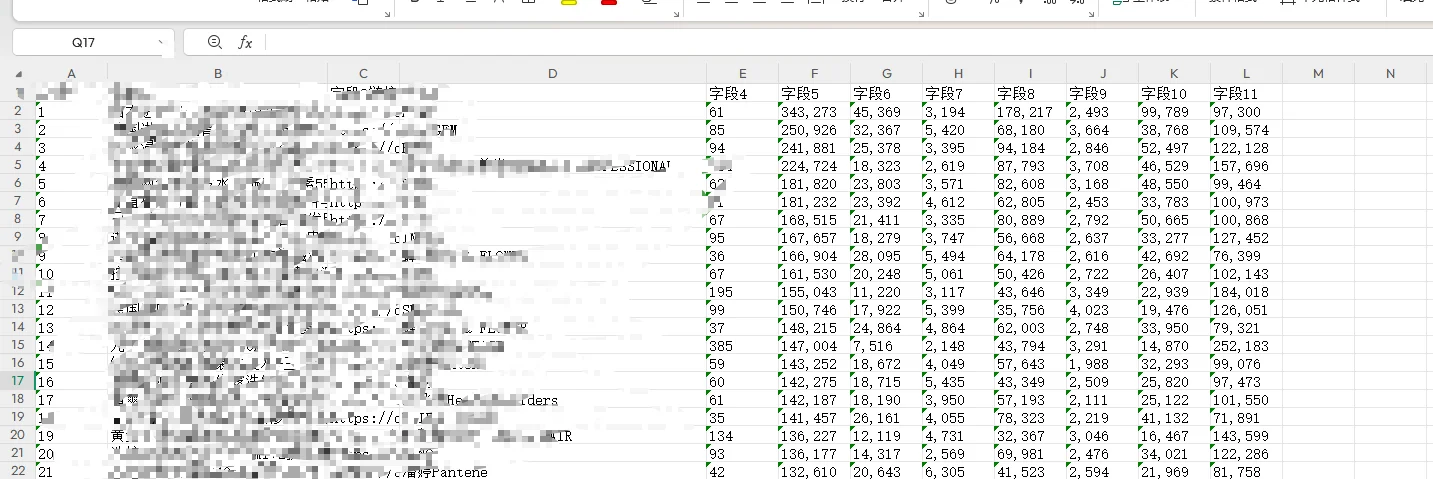
Task: Select the cell with value 252,183
Action: [1246, 346]
